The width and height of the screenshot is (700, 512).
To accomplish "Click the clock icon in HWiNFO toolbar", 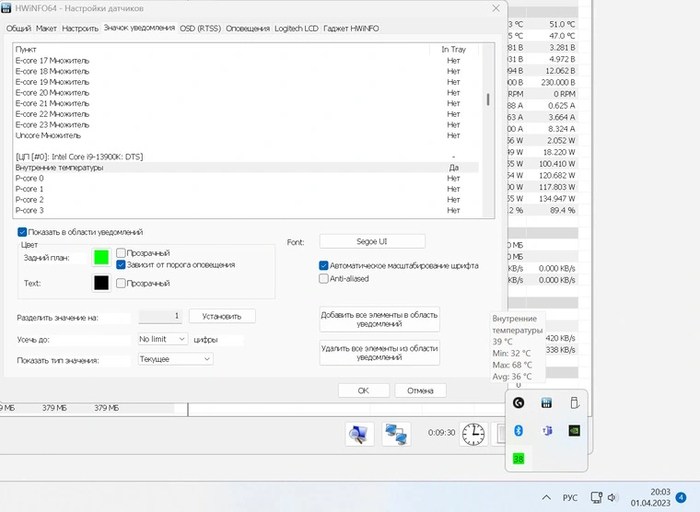I will (x=473, y=433).
